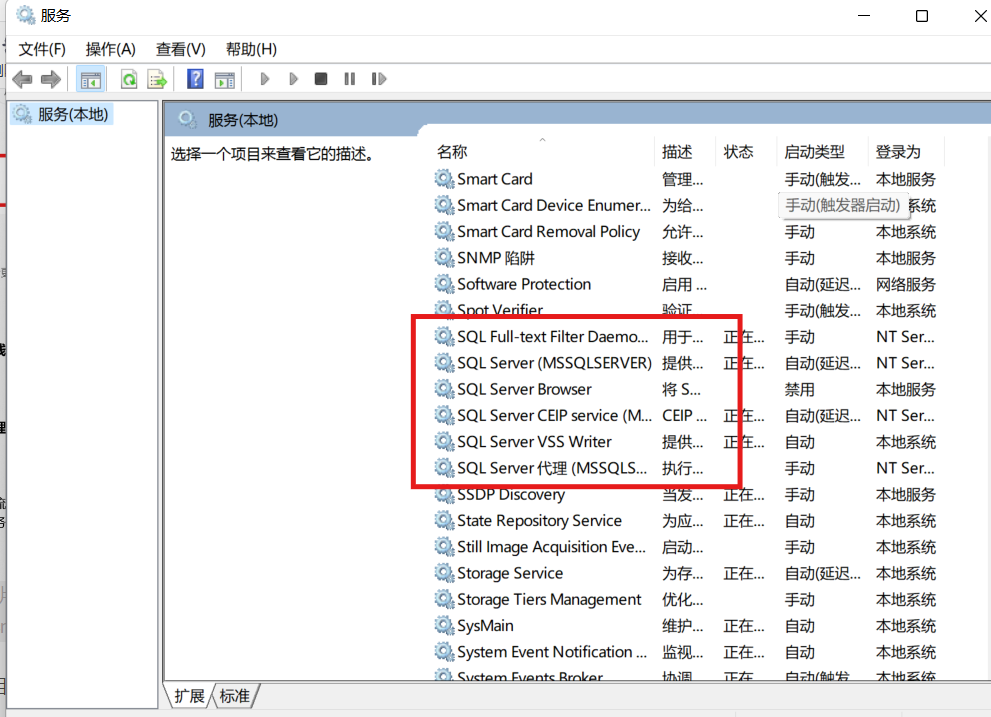Select SQL Full-text Filter Daemo... service
991x717 pixels.
coord(552,336)
